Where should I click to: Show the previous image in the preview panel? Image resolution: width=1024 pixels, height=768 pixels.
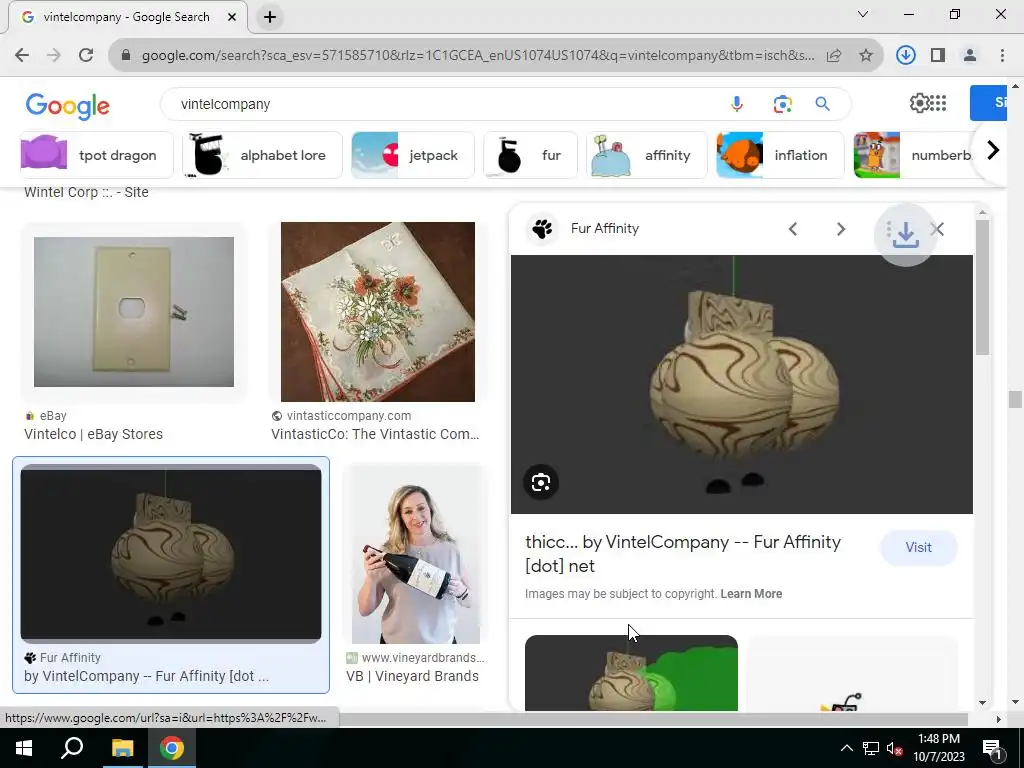[x=793, y=229]
